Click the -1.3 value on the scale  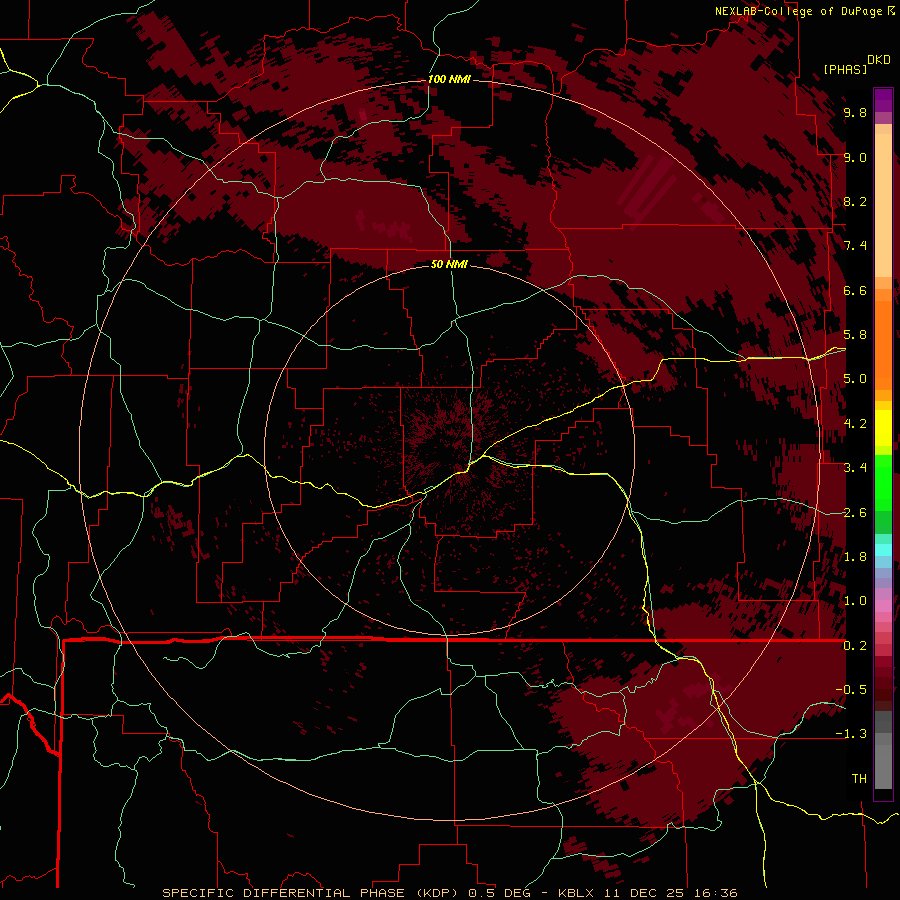851,735
